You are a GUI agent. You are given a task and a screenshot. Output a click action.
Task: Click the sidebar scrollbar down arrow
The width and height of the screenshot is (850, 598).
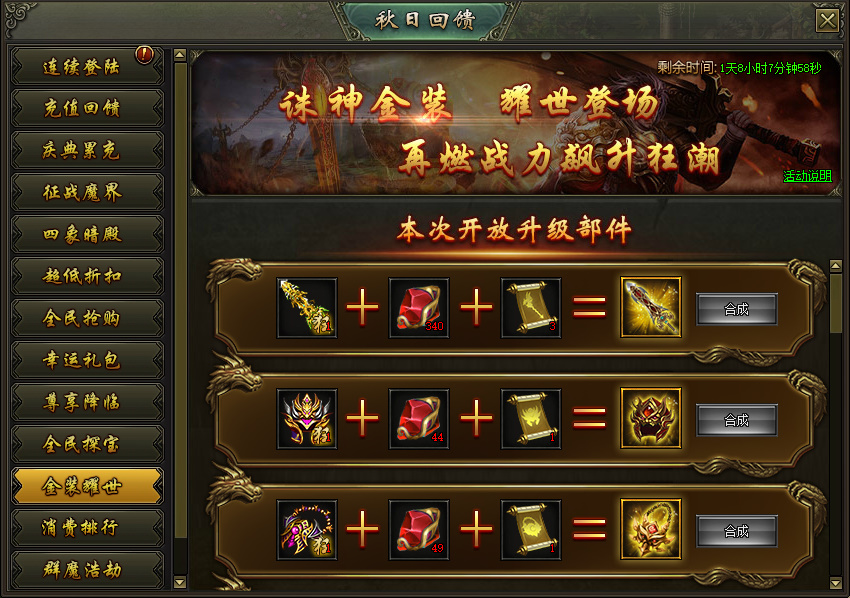[x=180, y=582]
